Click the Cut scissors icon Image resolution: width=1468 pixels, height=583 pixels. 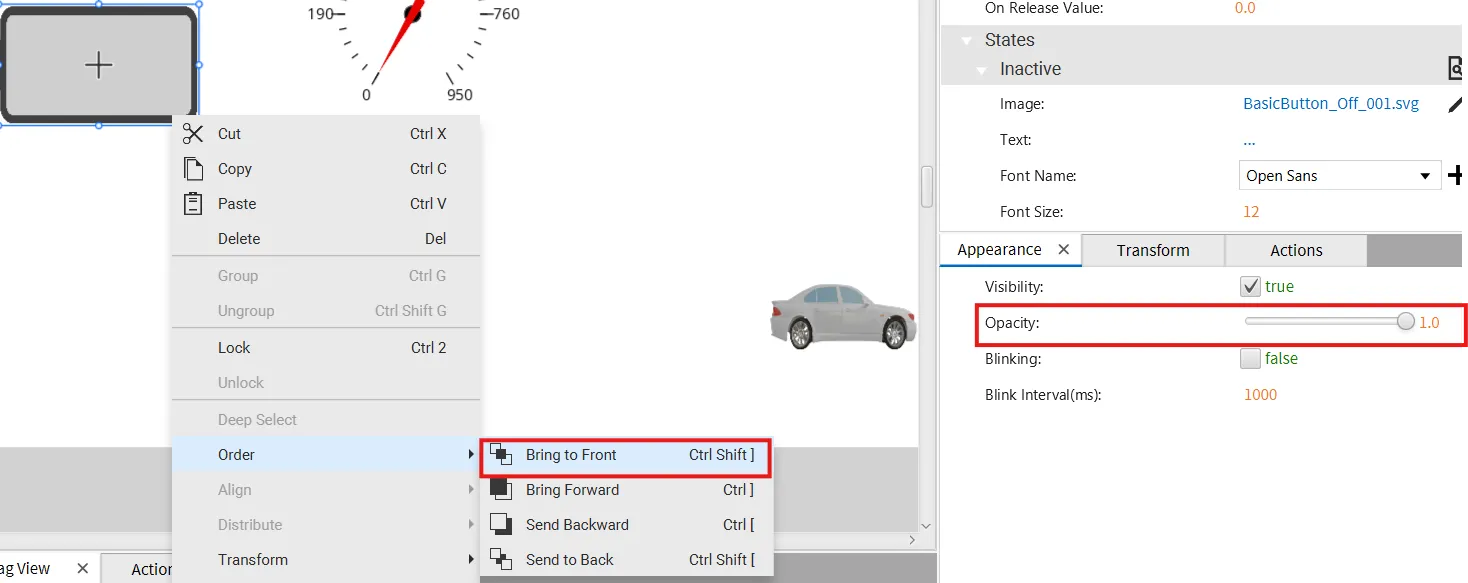[x=193, y=134]
